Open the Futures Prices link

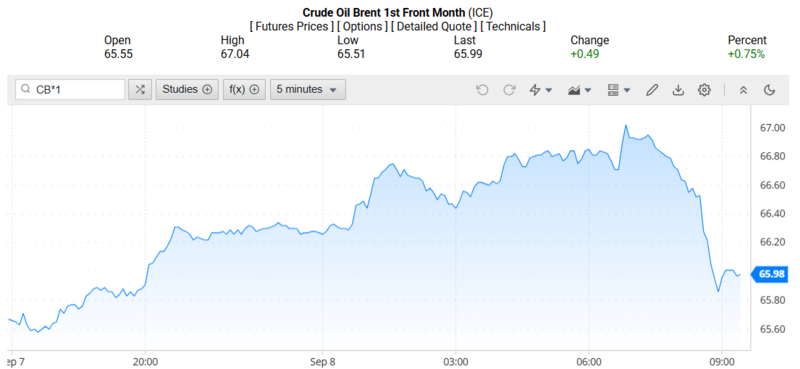click(292, 26)
